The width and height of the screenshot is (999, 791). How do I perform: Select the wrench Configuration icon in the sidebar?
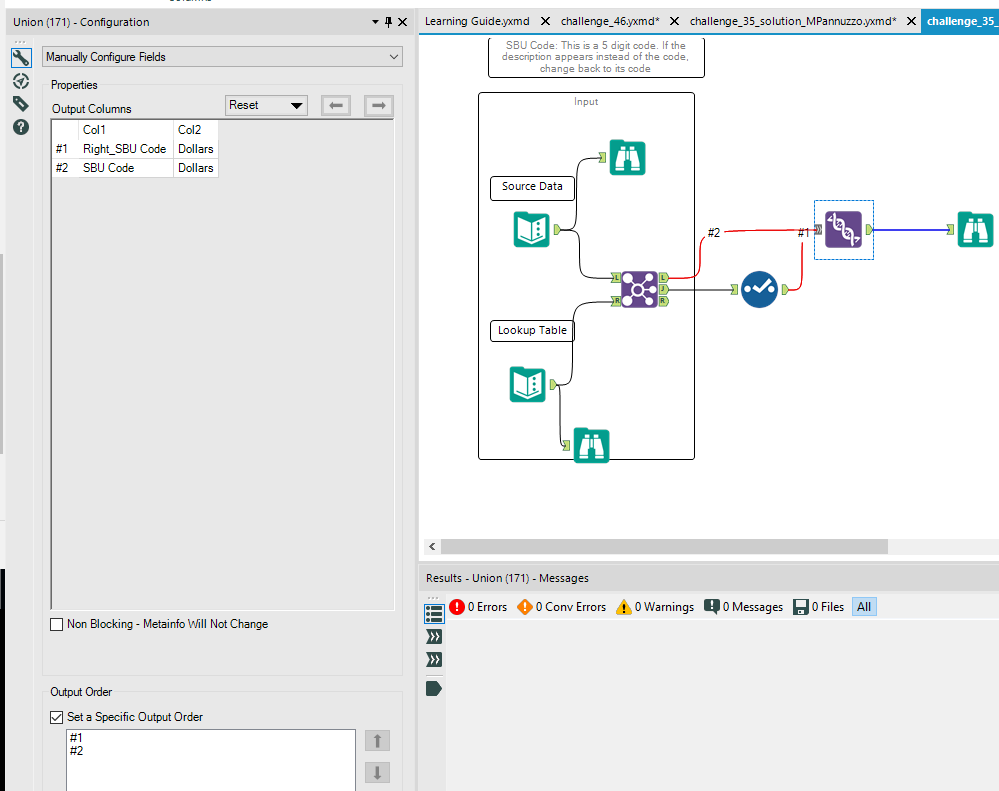[20, 57]
